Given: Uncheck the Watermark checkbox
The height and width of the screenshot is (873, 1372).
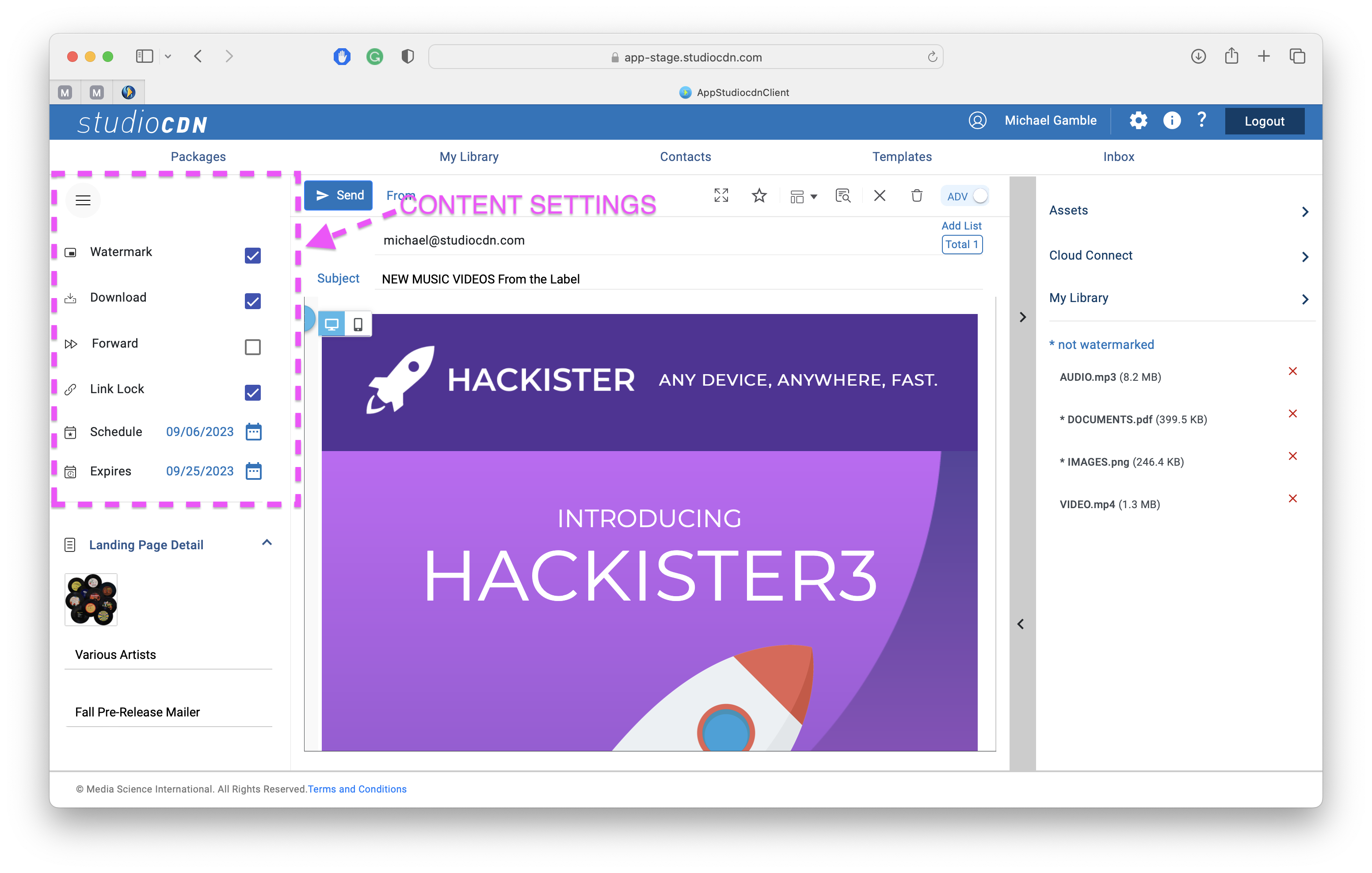Looking at the screenshot, I should point(253,256).
